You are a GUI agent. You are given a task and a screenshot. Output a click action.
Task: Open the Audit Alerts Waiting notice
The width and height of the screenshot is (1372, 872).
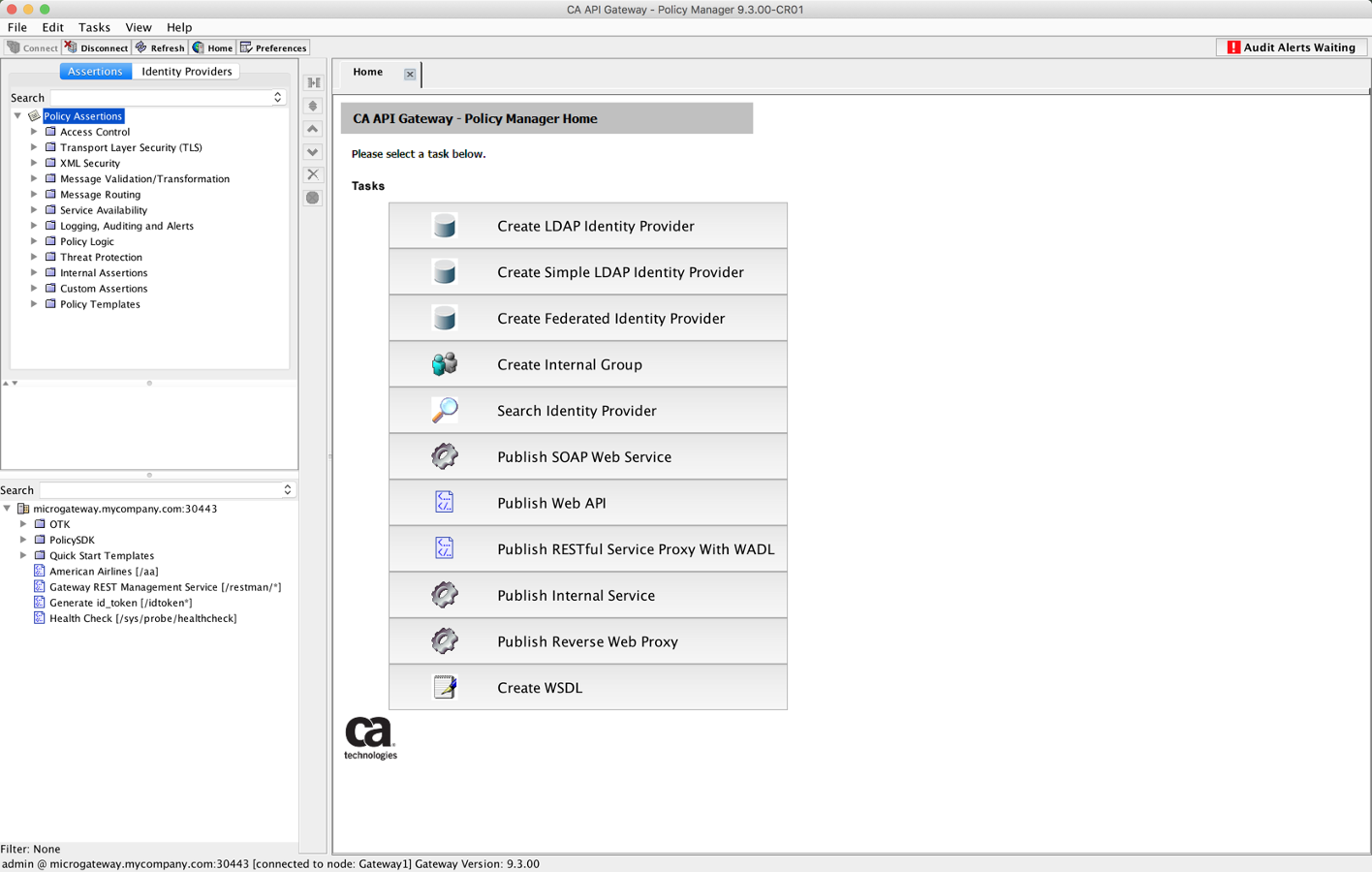tap(1292, 47)
